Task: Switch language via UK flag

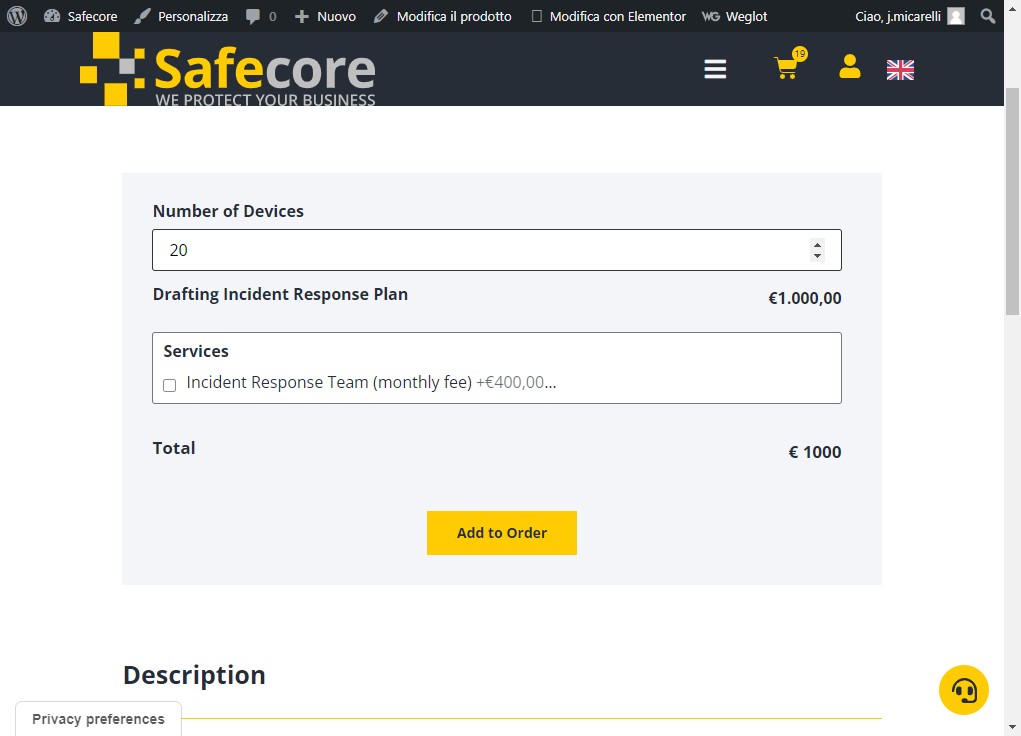Action: click(x=900, y=70)
